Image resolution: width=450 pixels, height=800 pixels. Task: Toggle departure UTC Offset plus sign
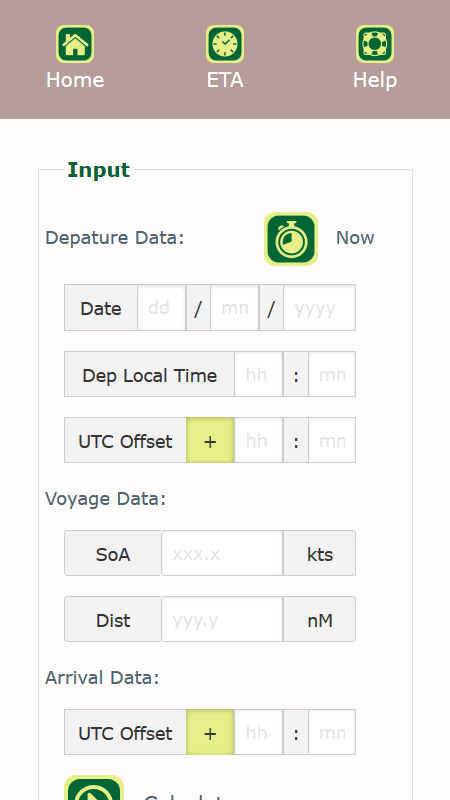pos(210,440)
